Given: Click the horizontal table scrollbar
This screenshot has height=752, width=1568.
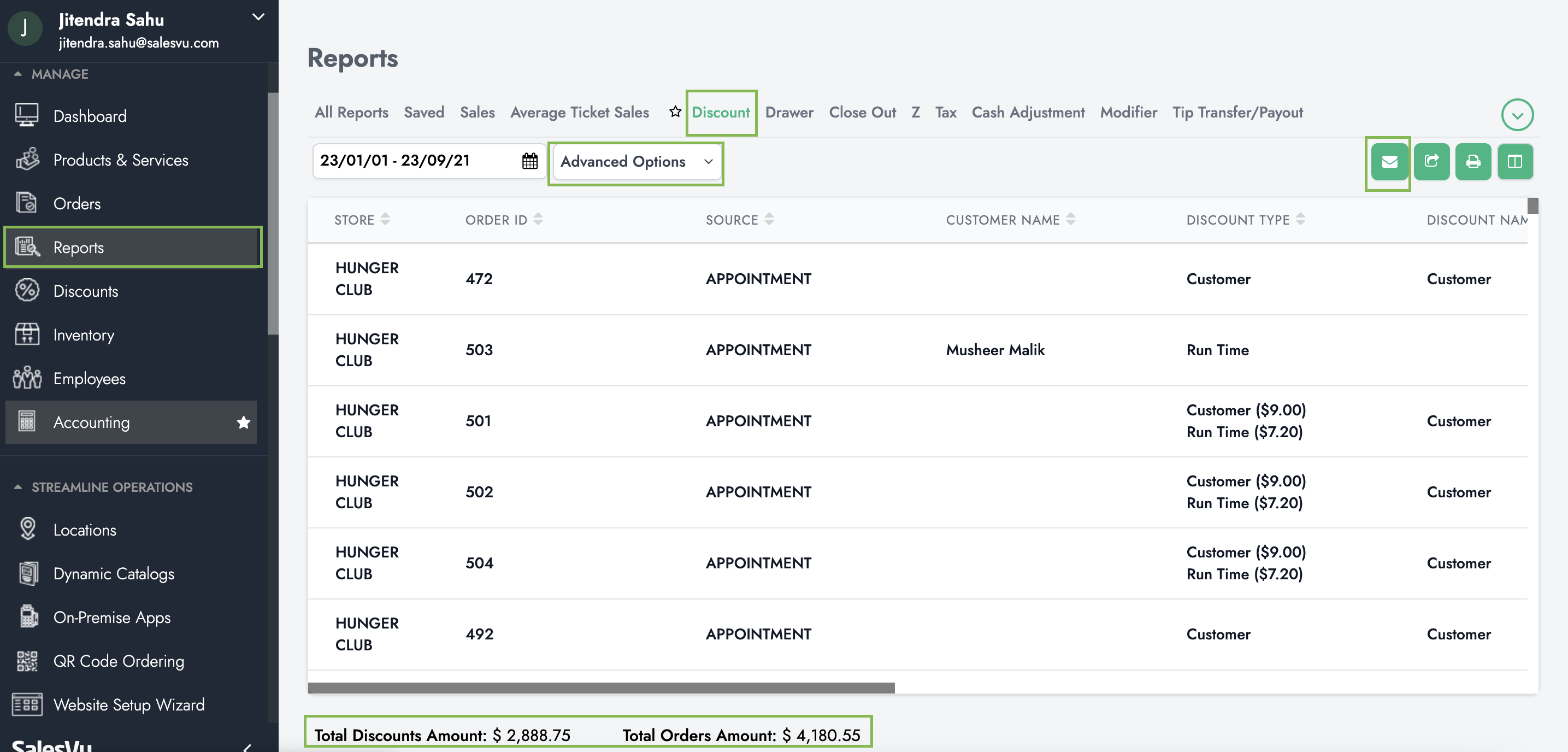Looking at the screenshot, I should pyautogui.click(x=601, y=688).
